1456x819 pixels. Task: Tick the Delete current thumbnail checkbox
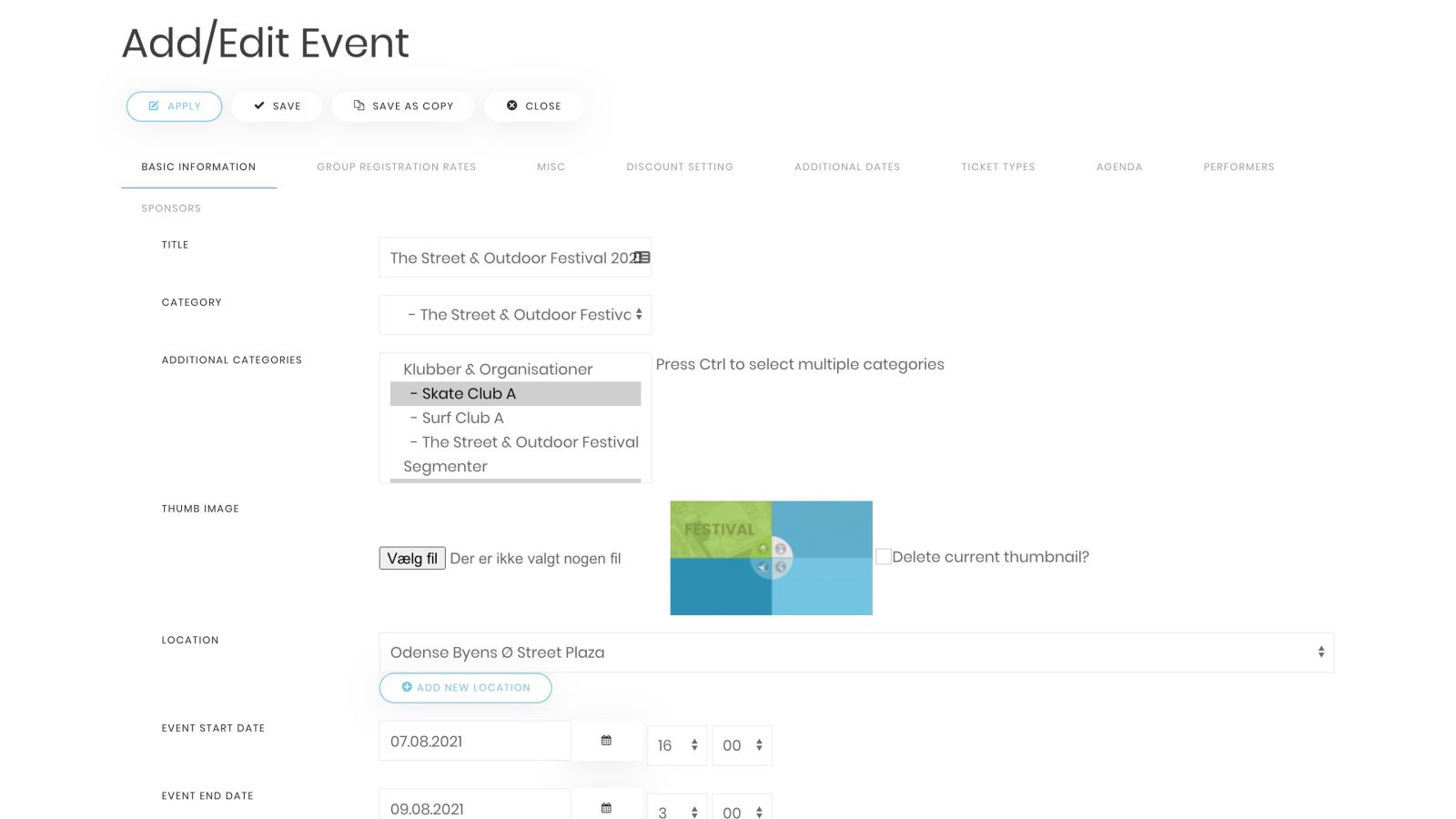[883, 557]
